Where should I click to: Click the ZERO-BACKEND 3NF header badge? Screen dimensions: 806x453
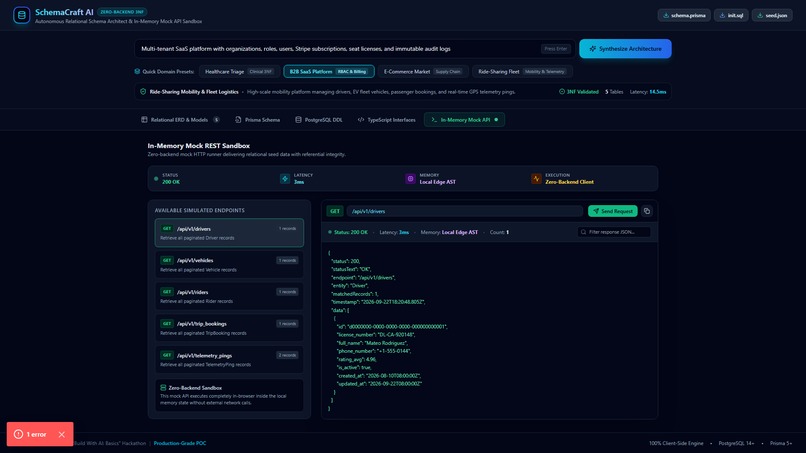point(122,12)
